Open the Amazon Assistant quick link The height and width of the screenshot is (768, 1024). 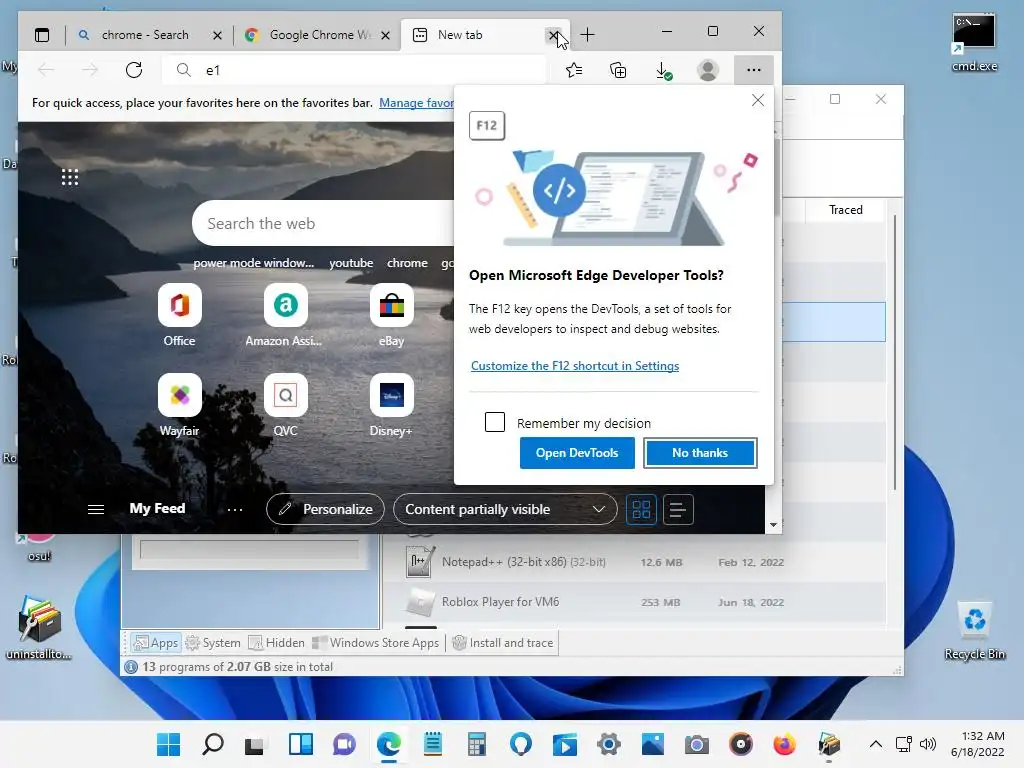(285, 315)
